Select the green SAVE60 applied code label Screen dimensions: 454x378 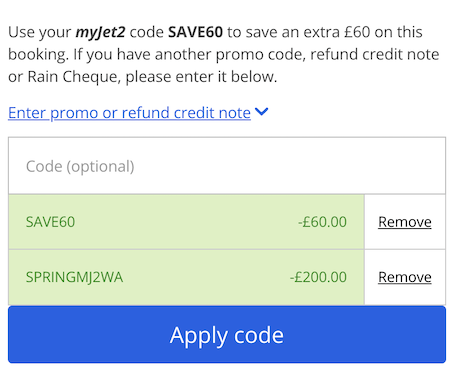(x=51, y=222)
